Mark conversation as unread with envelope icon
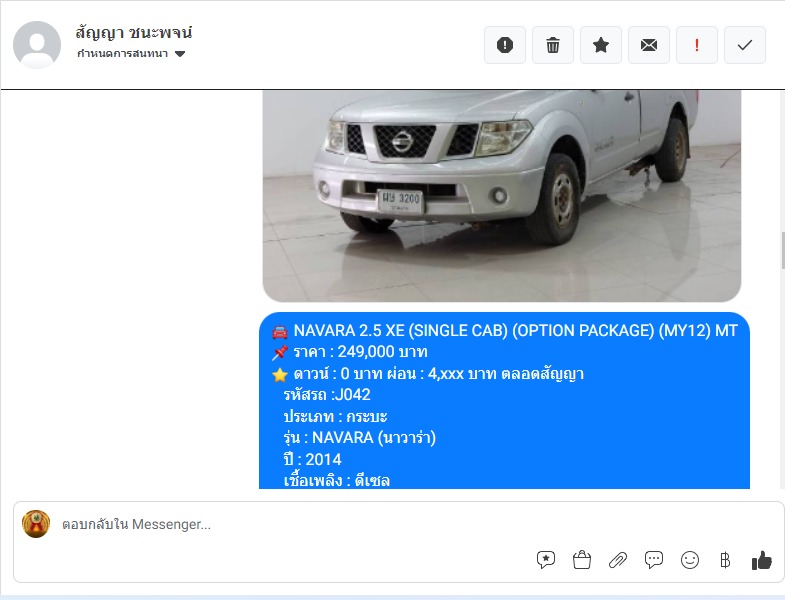785x600 pixels. point(649,45)
